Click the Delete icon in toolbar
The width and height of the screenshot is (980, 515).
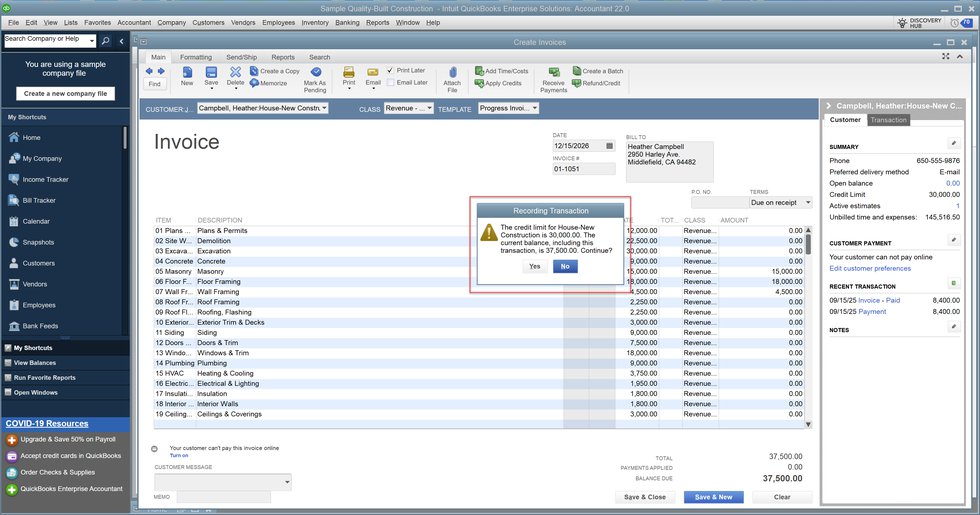click(x=235, y=74)
